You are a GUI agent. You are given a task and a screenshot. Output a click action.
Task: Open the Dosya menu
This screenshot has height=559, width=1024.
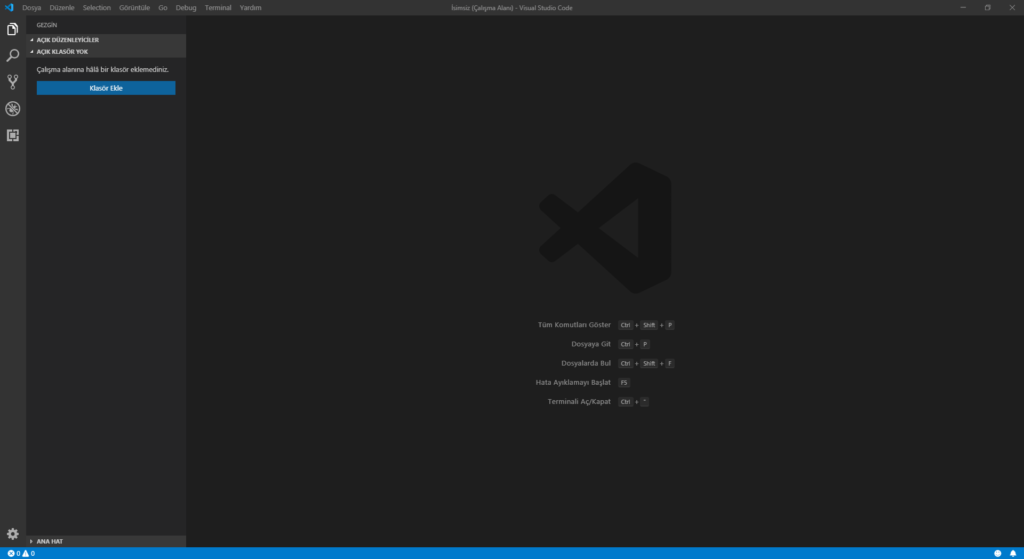[x=31, y=8]
